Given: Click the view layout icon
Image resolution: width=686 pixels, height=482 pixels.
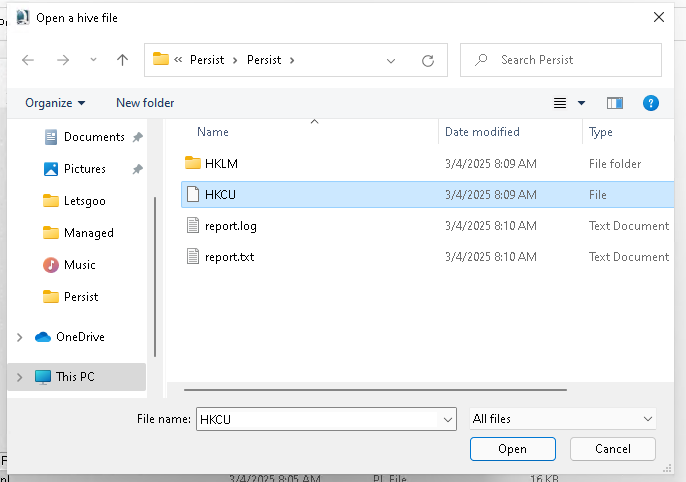Looking at the screenshot, I should point(560,103).
